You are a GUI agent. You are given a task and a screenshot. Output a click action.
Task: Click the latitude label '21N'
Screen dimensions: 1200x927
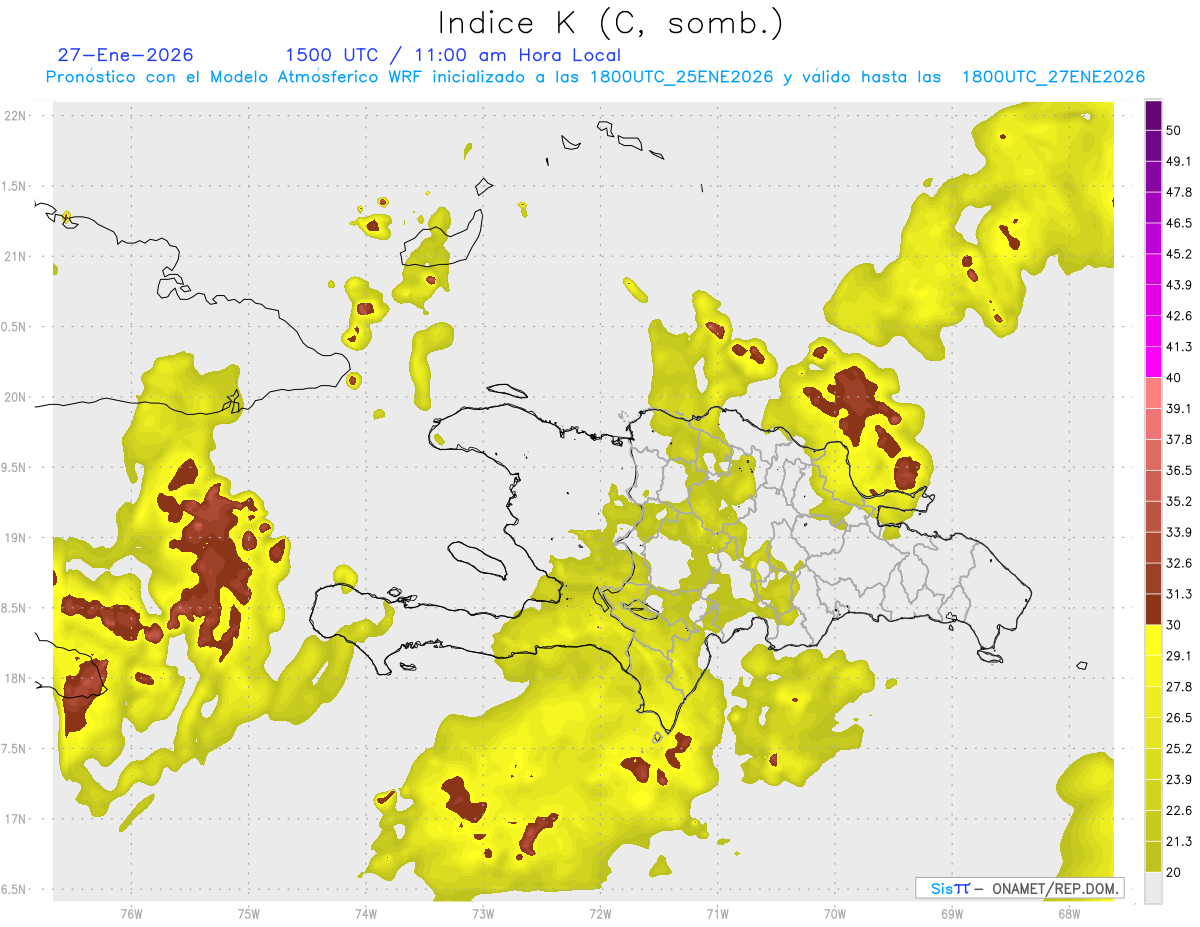point(16,256)
